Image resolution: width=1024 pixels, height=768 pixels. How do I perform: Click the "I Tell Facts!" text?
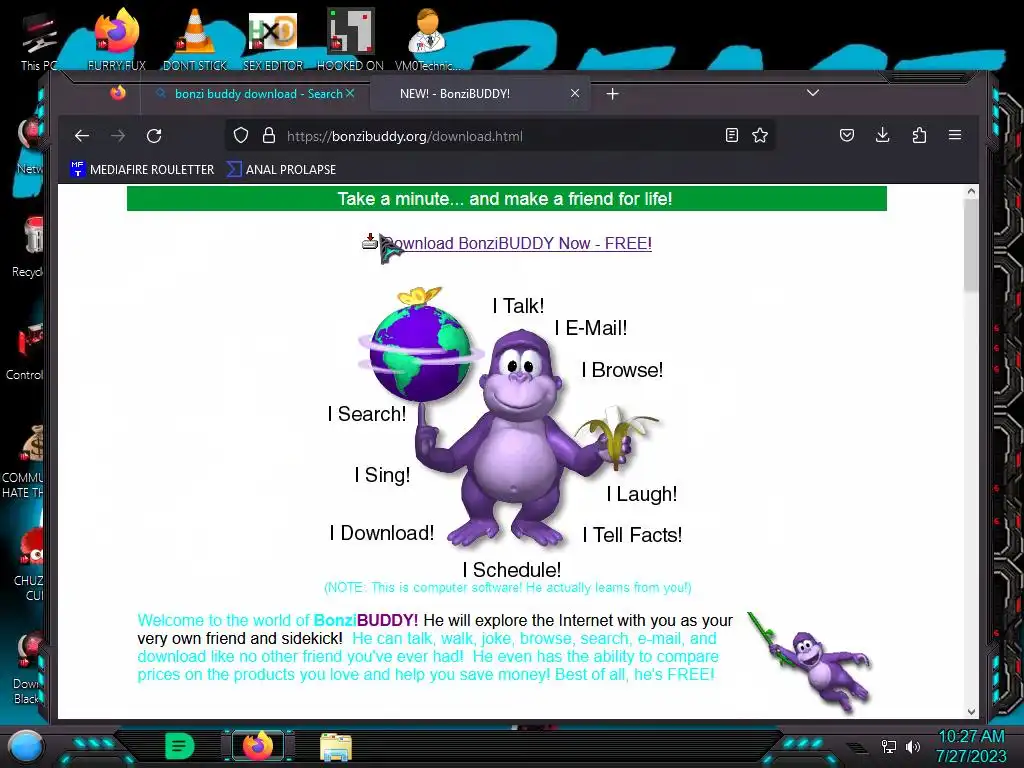(632, 535)
